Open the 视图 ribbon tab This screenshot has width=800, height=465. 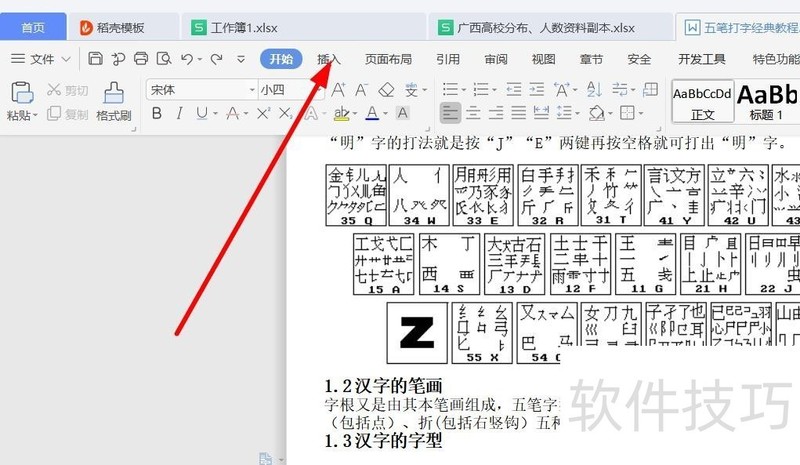point(543,59)
